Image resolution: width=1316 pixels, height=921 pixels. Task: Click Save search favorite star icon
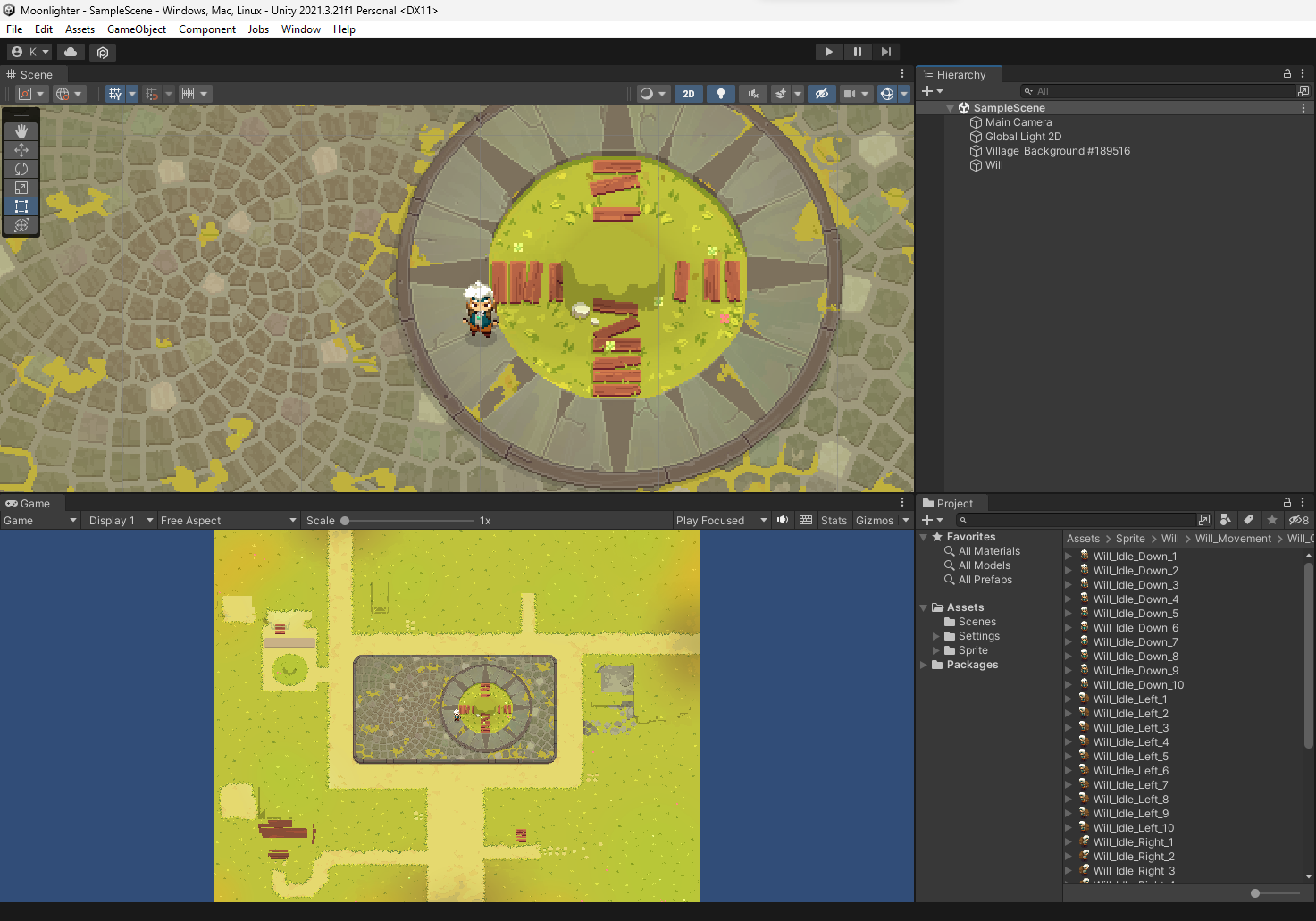click(1271, 520)
